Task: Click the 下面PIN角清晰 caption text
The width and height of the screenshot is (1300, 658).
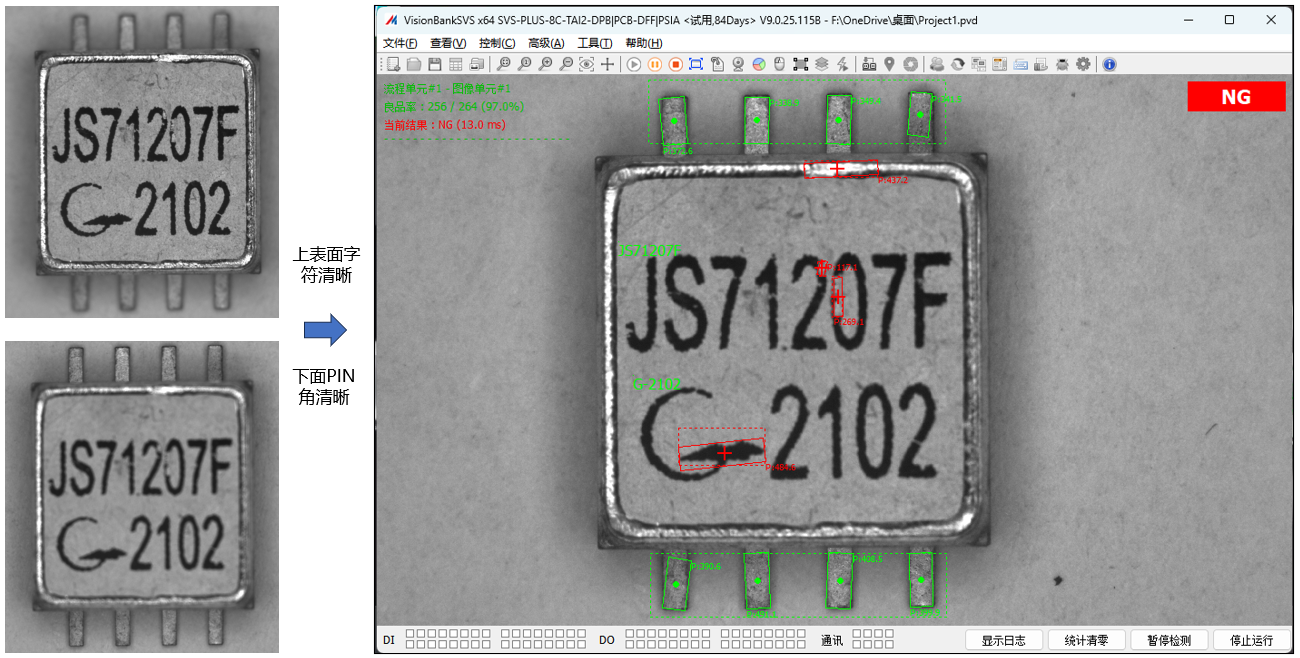Action: click(324, 387)
